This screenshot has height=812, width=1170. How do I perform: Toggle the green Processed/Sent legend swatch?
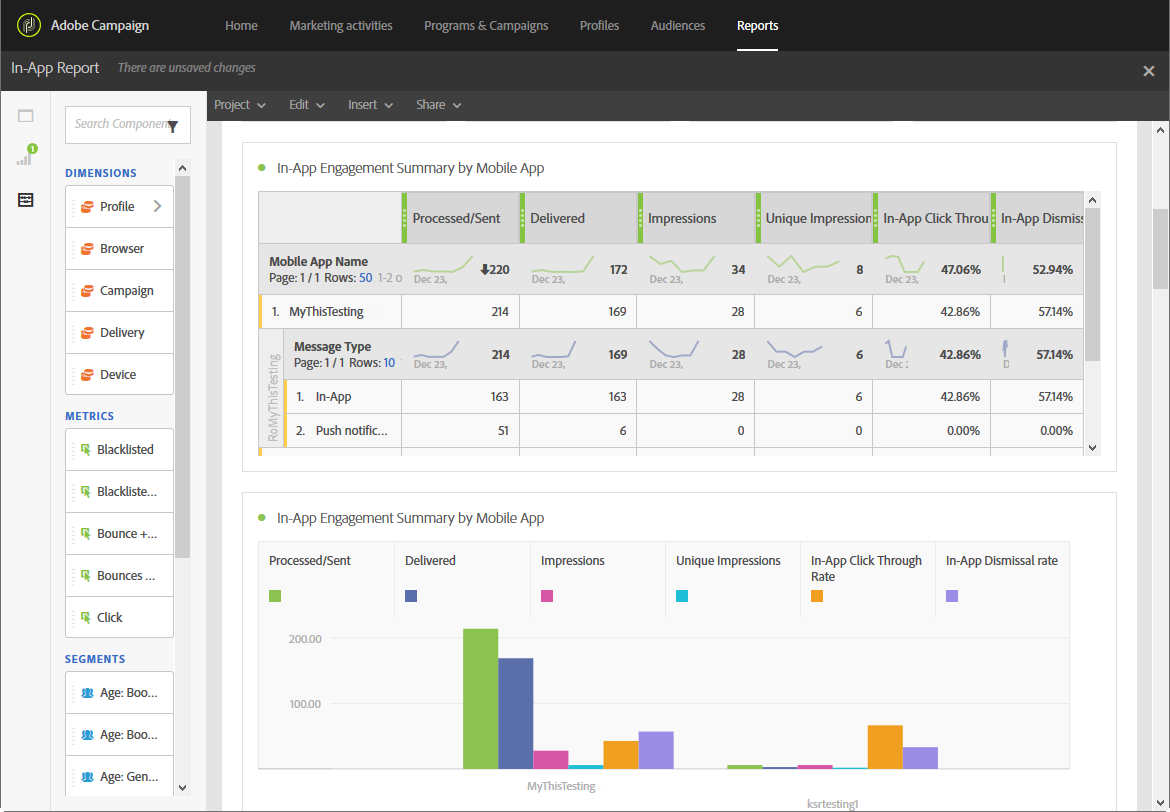(x=275, y=596)
